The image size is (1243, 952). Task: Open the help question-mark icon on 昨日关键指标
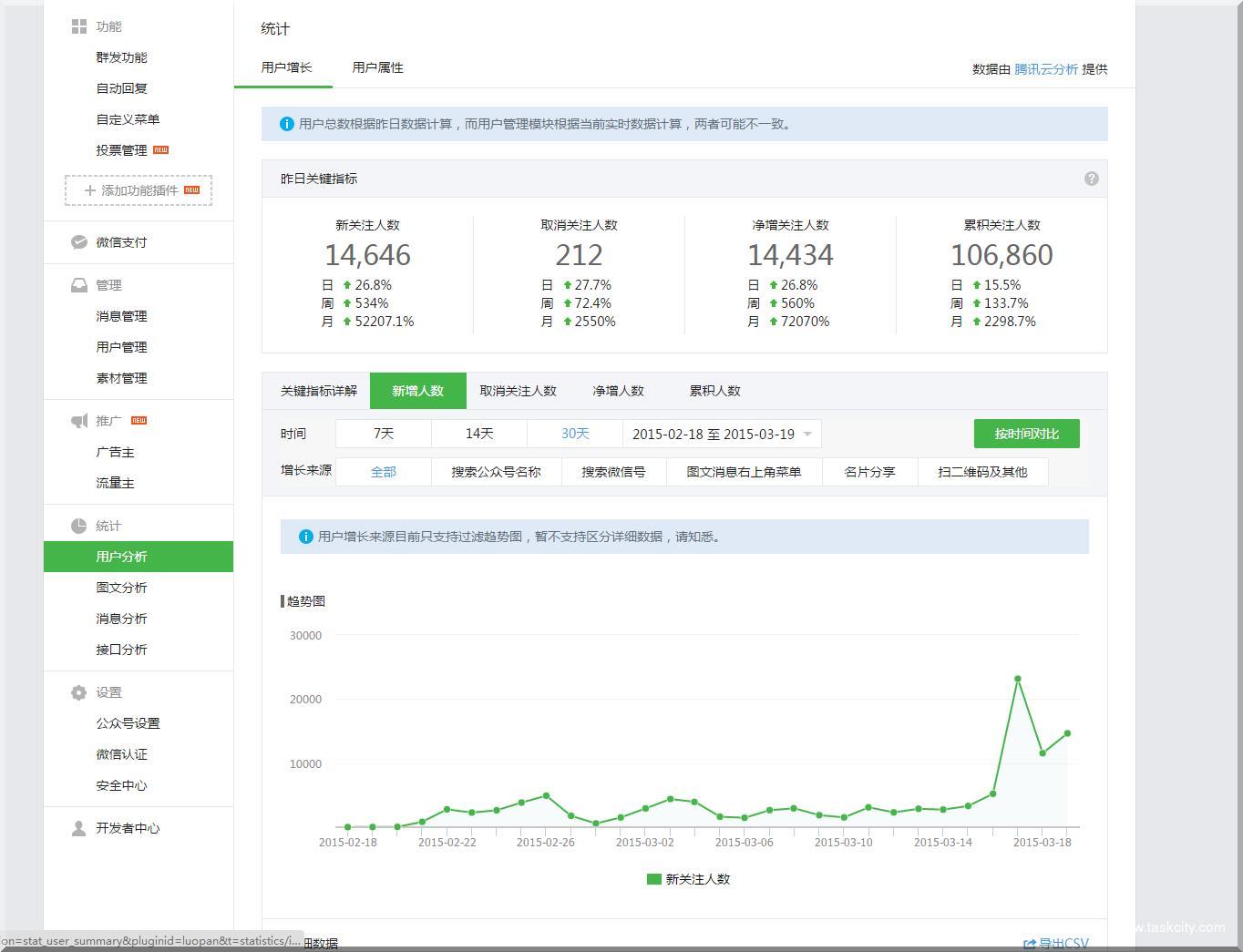coord(1091,179)
